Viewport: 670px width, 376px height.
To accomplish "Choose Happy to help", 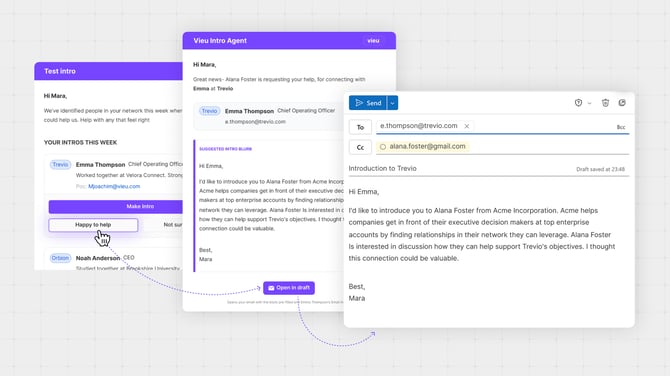I will pos(93,225).
